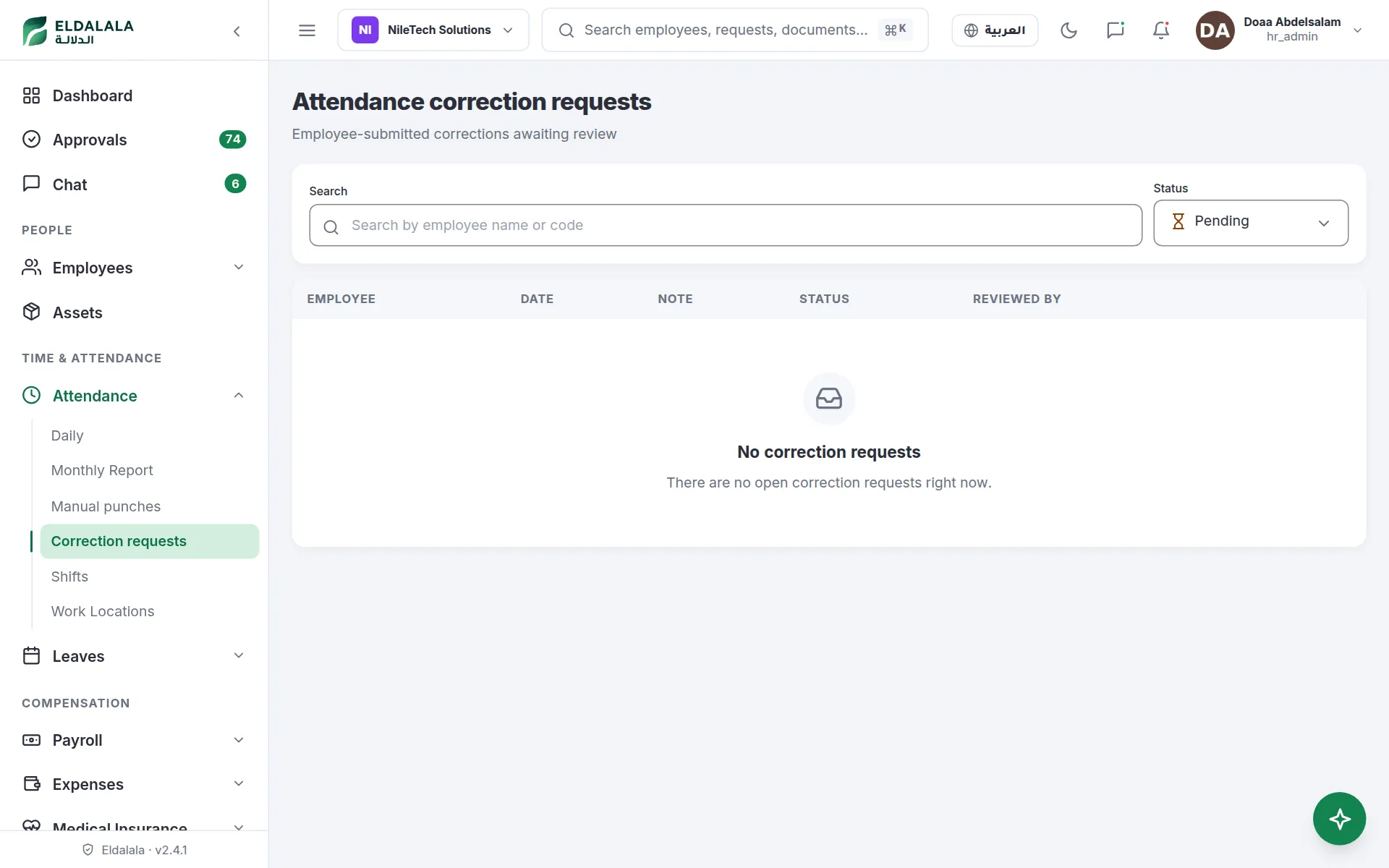Open the AI assistant sparkle button
This screenshot has height=868, width=1389.
tap(1339, 819)
